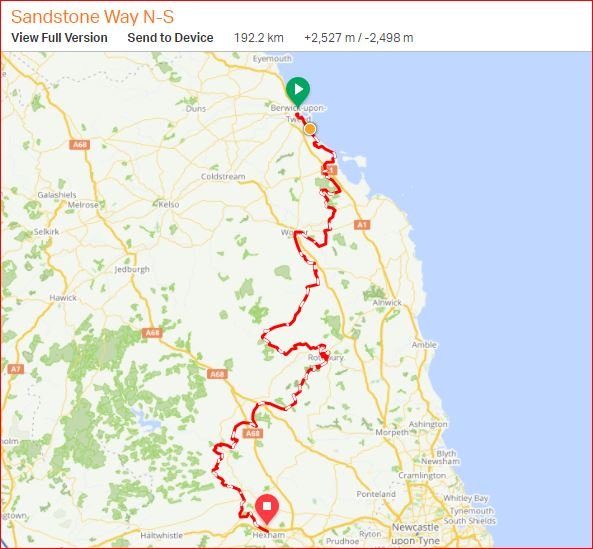Click the red route end marker
Image resolution: width=593 pixels, height=549 pixels.
[x=267, y=507]
